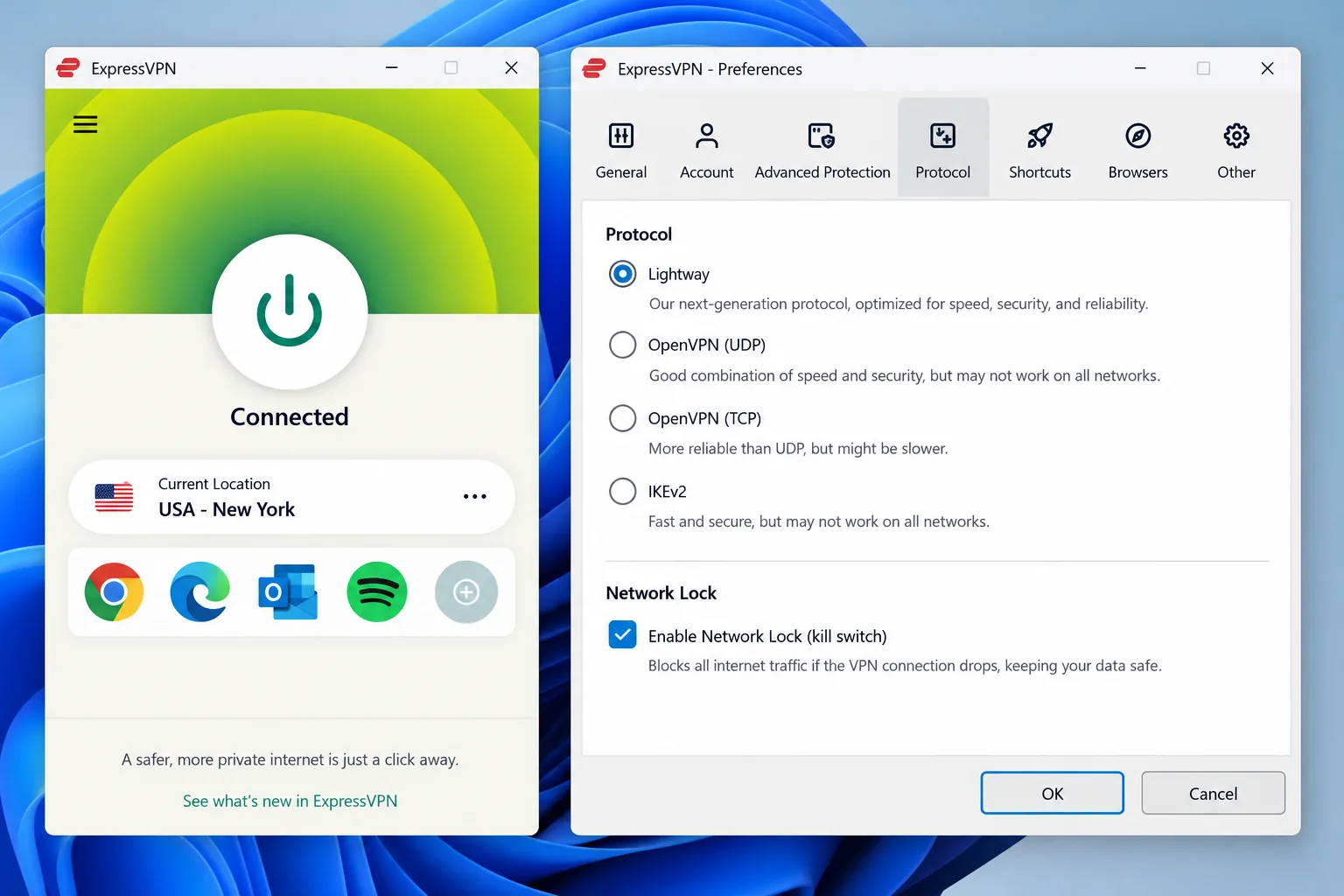This screenshot has height=896, width=1344.
Task: Open the Shortcuts preferences tab
Action: (1039, 150)
